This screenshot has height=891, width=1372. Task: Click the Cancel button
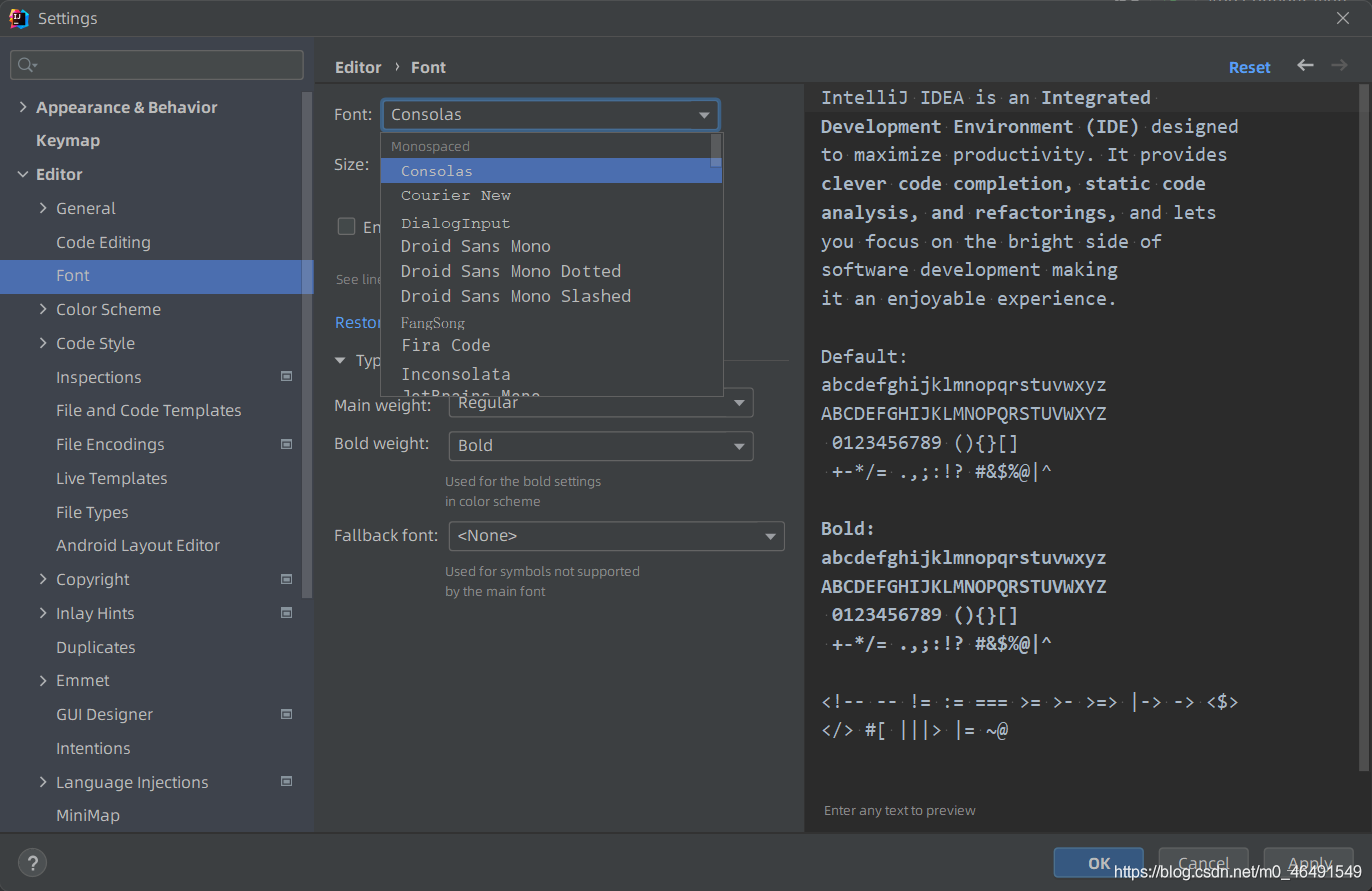pyautogui.click(x=1203, y=863)
